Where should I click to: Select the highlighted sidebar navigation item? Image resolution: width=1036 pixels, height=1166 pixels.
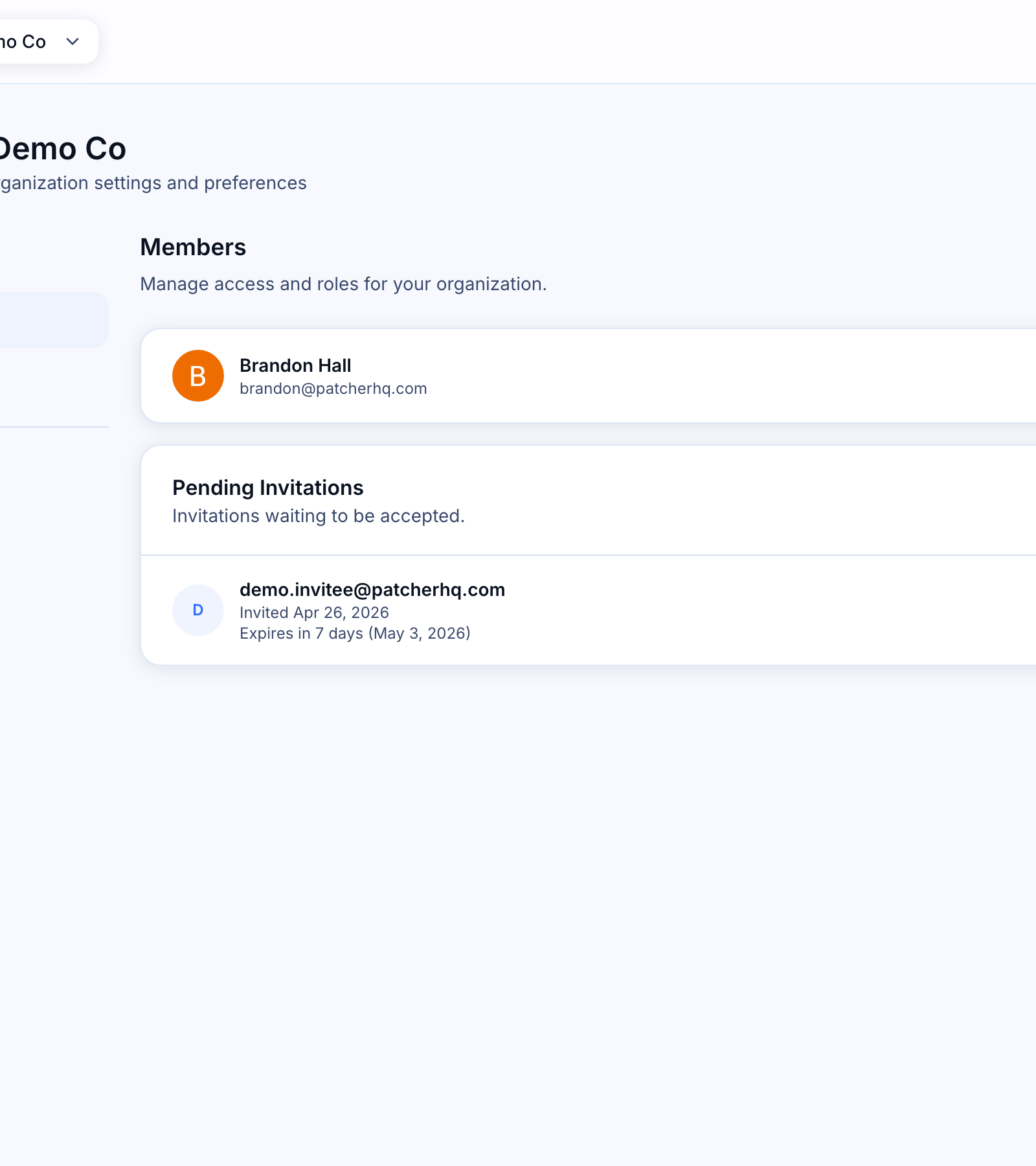coord(54,320)
